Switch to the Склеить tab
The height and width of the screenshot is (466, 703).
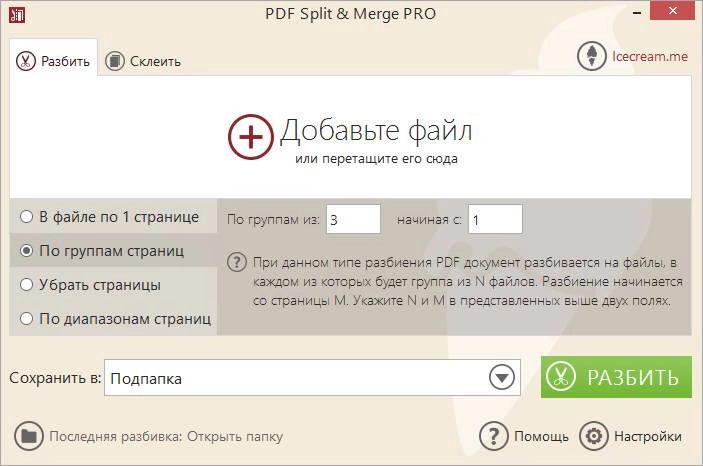pyautogui.click(x=143, y=61)
